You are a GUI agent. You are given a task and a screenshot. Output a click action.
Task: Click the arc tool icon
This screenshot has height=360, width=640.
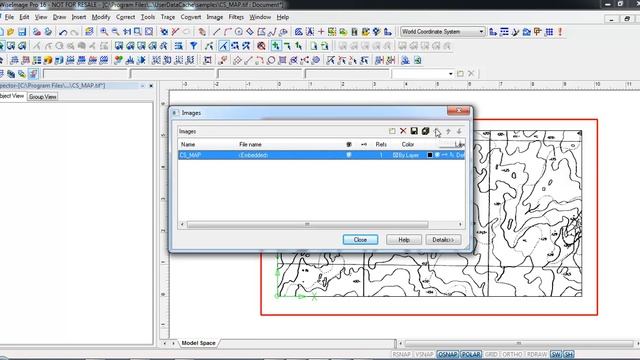pyautogui.click(x=228, y=32)
